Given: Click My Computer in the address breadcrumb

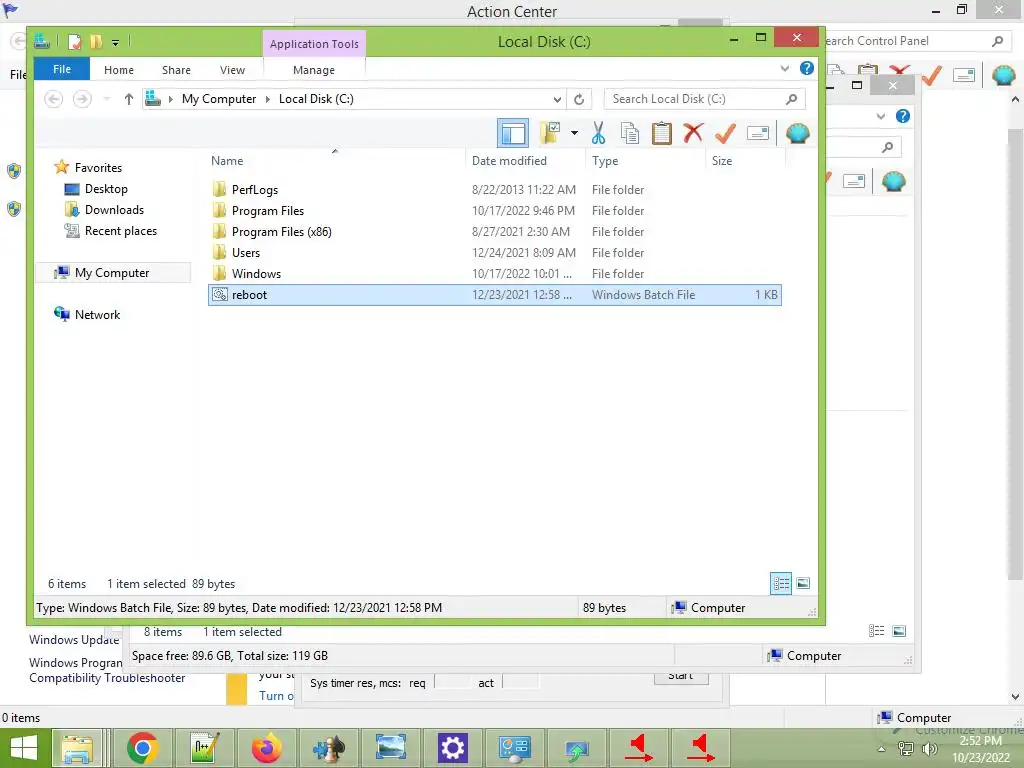Looking at the screenshot, I should click(219, 99).
